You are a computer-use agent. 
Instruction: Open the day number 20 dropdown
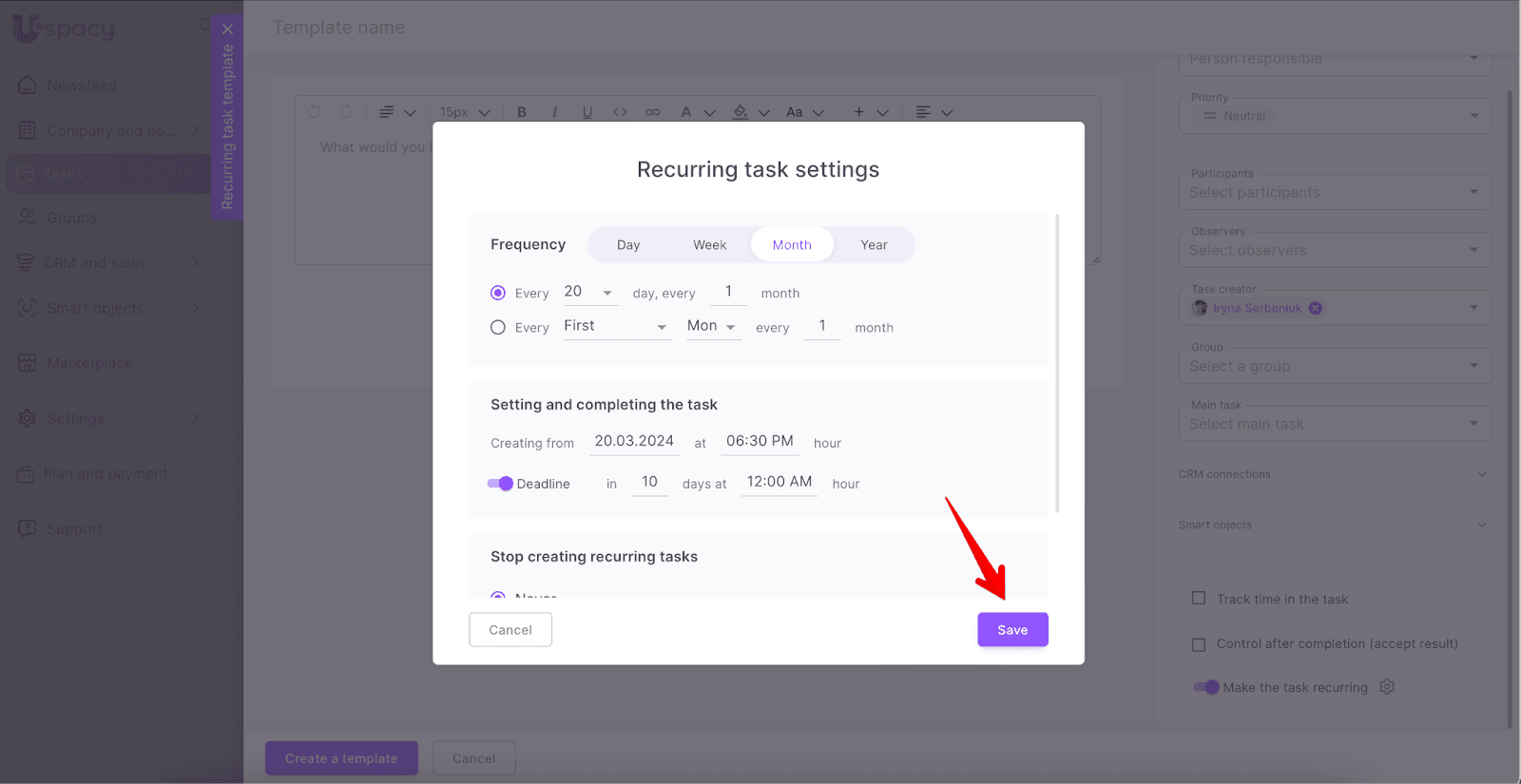tap(588, 293)
